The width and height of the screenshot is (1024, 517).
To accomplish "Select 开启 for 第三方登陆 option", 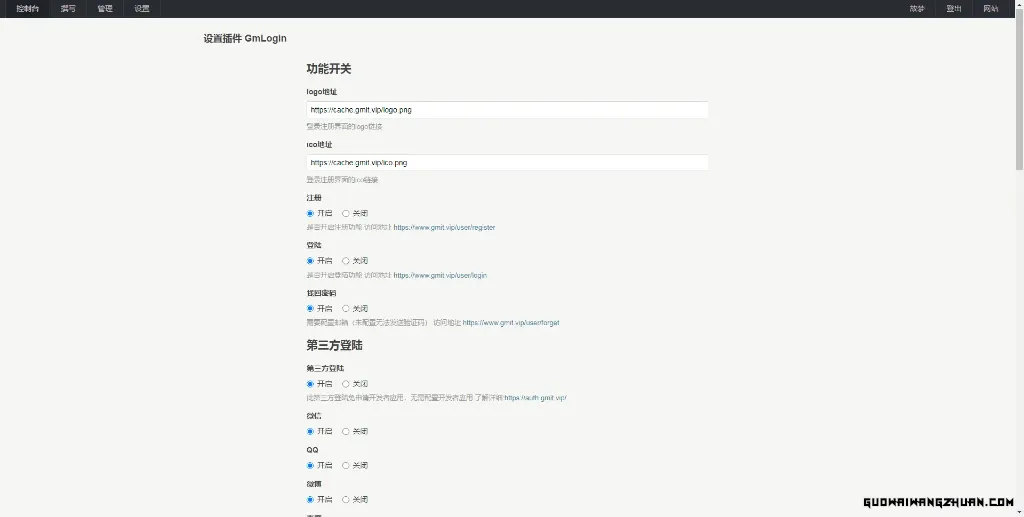I will tap(310, 384).
